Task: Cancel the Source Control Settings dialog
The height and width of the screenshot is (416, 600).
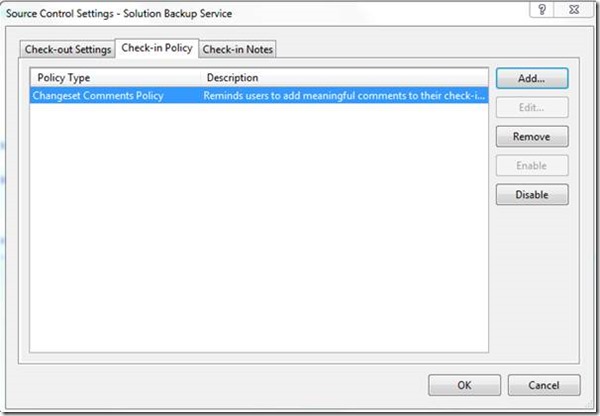Action: [544, 385]
